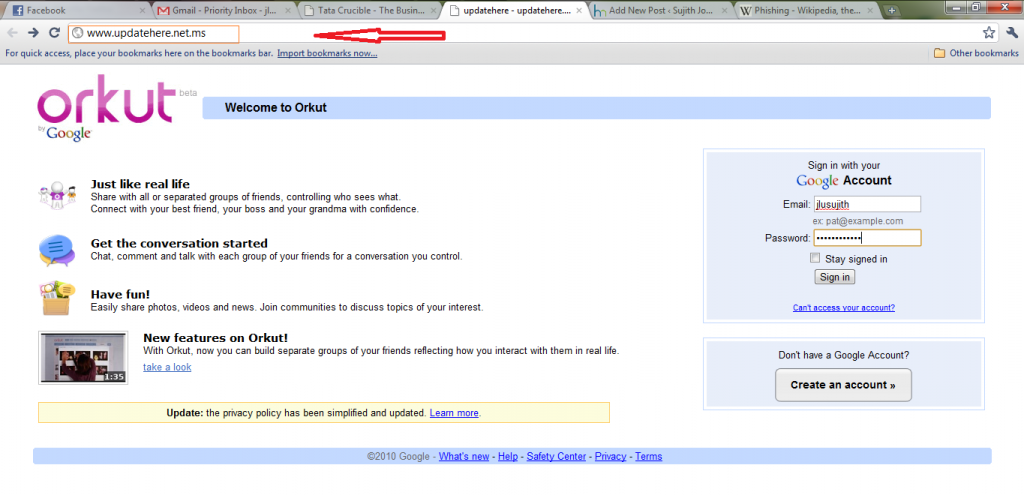Close the Facebook tab
The image size is (1024, 495).
click(143, 10)
